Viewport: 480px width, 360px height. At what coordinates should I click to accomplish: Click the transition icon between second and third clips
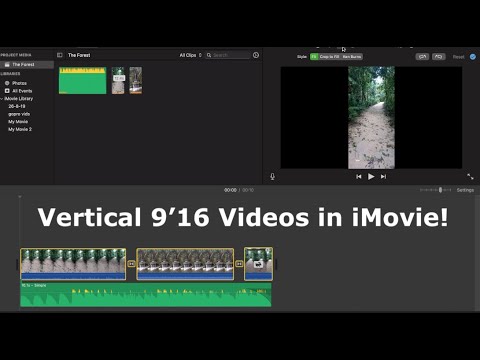tap(239, 264)
